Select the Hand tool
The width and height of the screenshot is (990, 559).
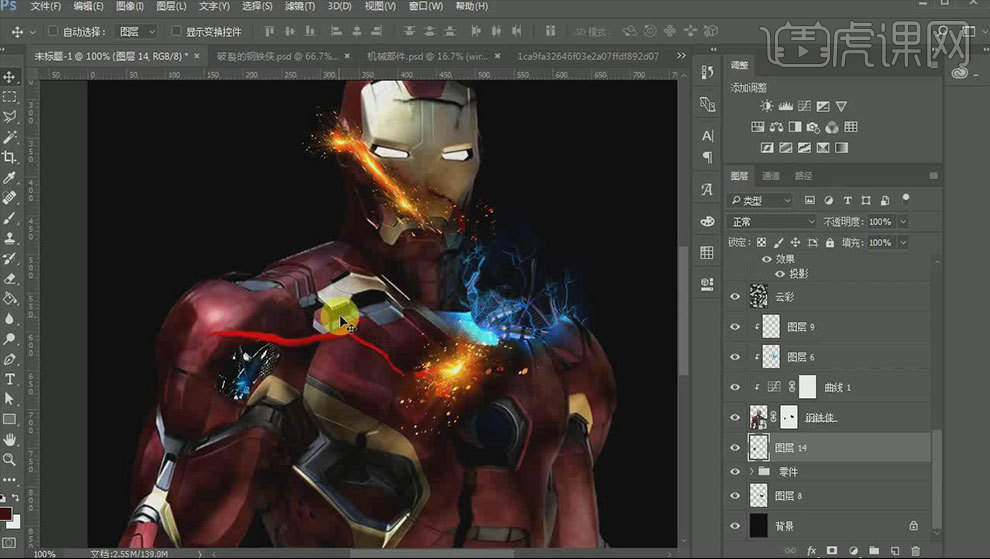point(10,440)
